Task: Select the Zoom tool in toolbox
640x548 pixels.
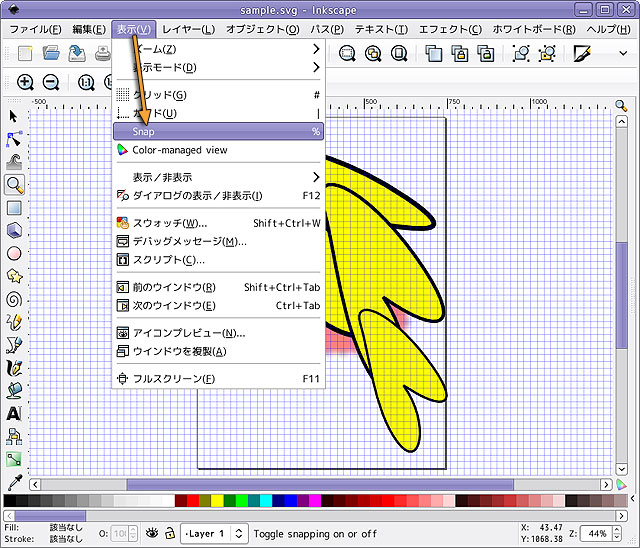Action: click(x=14, y=184)
